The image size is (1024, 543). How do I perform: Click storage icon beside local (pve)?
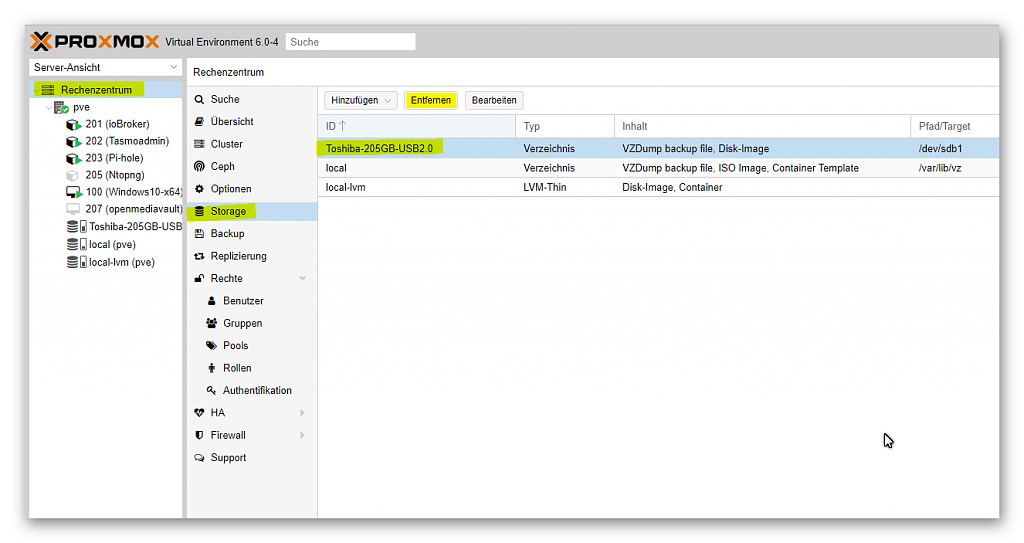click(76, 244)
